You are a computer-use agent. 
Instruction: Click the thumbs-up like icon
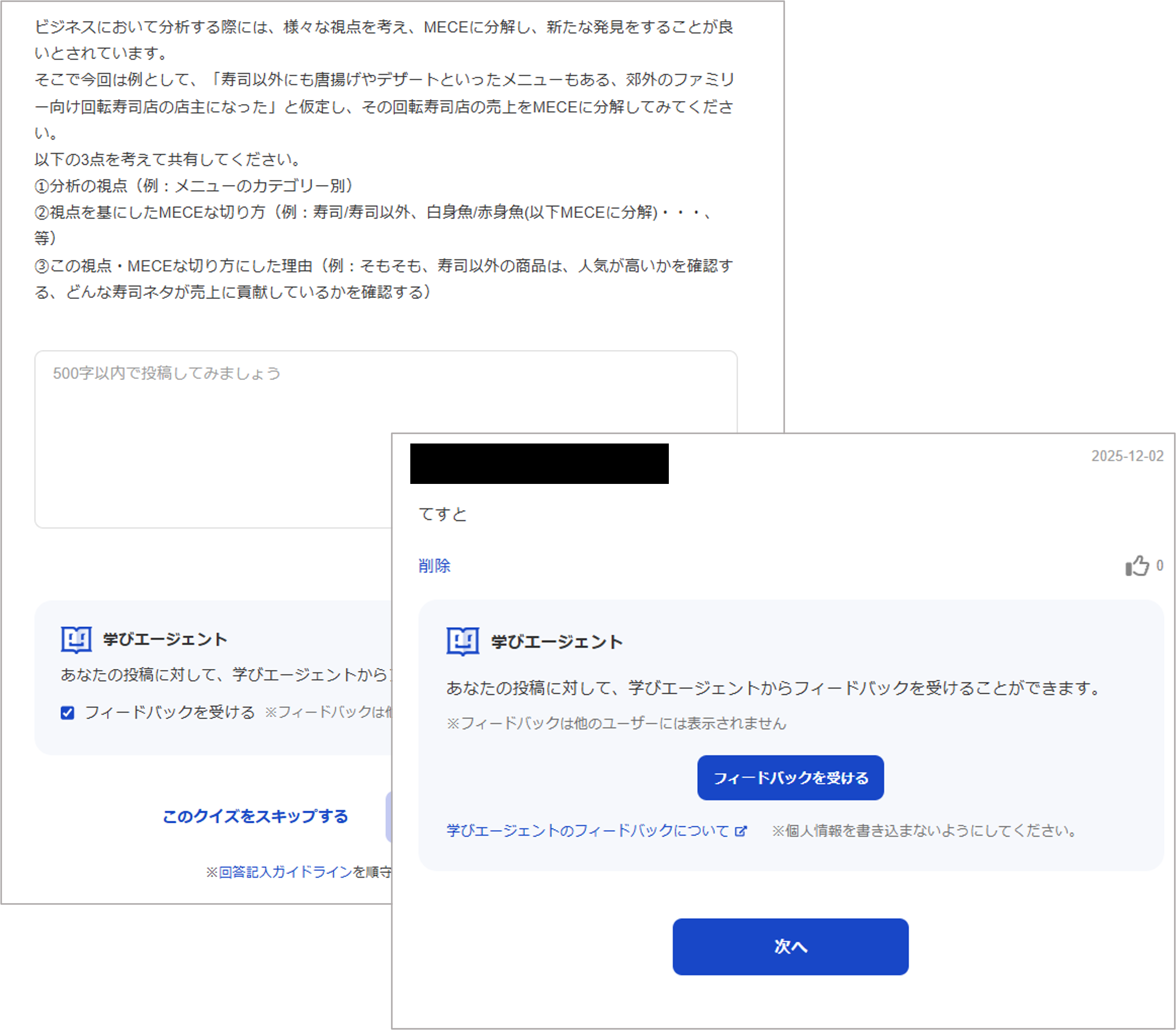point(1137,566)
